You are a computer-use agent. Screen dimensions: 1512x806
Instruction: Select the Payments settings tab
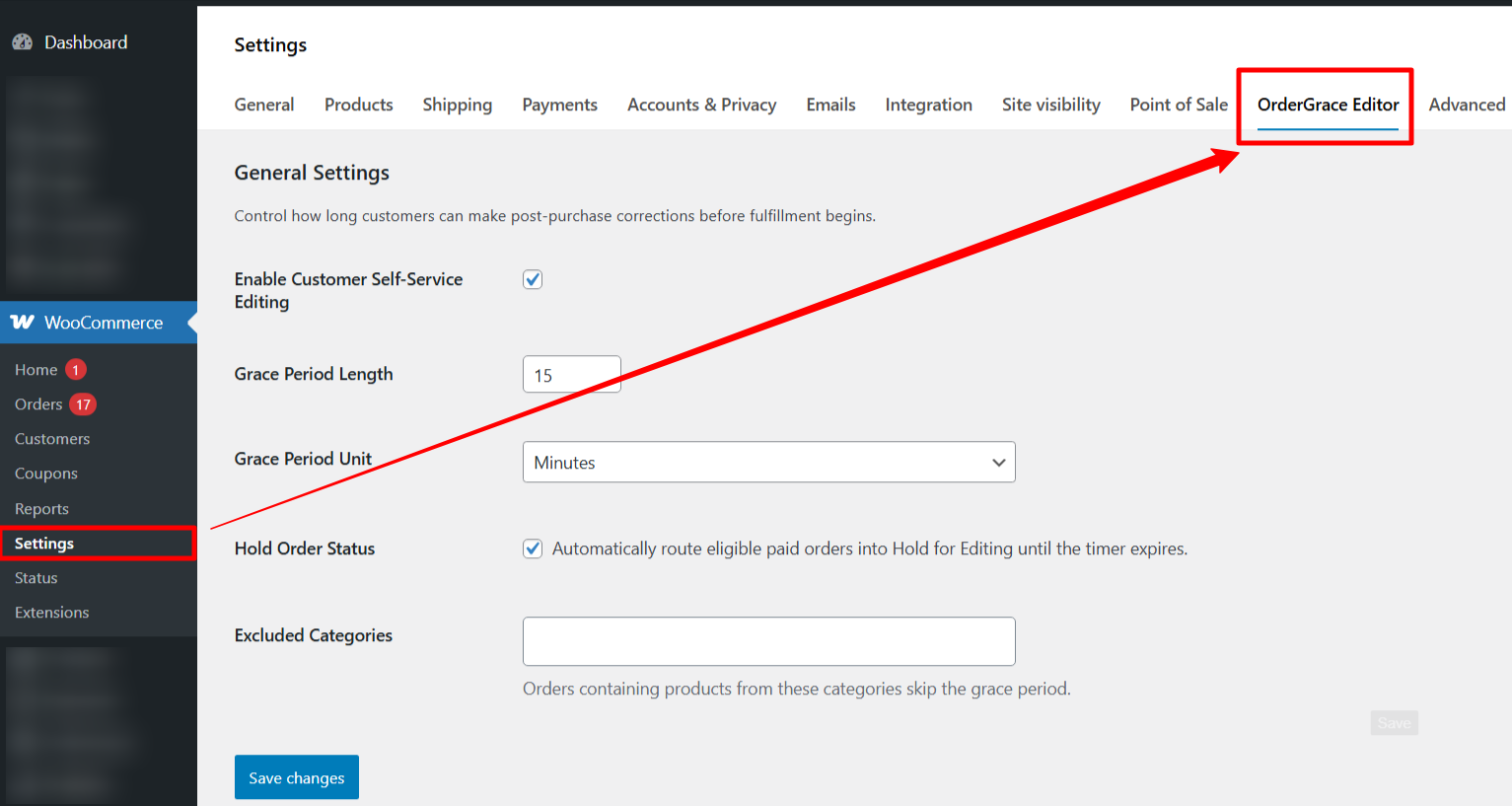(559, 105)
